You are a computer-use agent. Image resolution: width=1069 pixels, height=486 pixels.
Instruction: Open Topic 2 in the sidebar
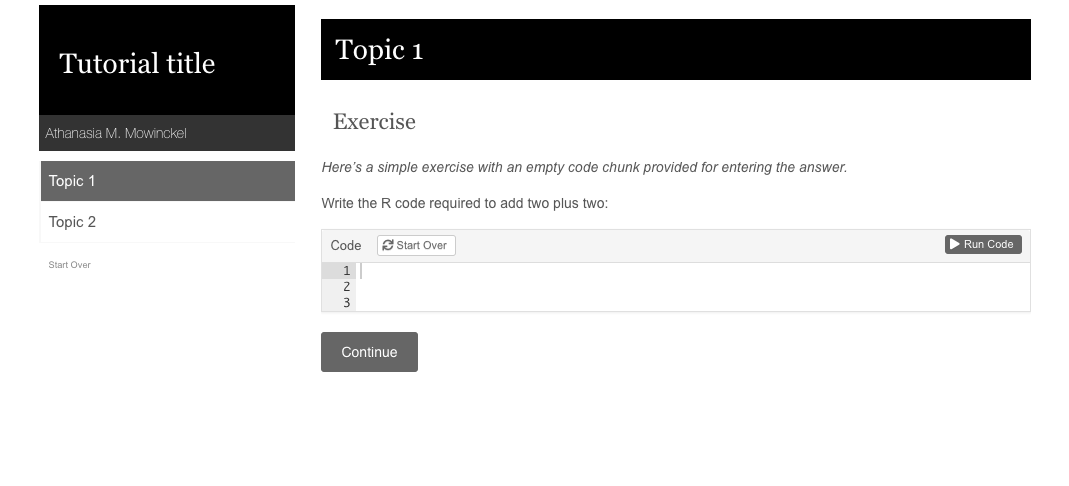[168, 222]
